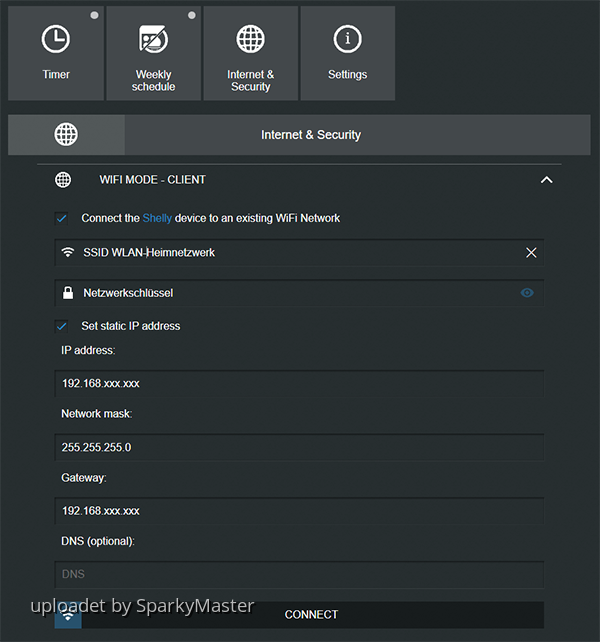Open Settings info icon tile
The height and width of the screenshot is (642, 600).
(347, 53)
